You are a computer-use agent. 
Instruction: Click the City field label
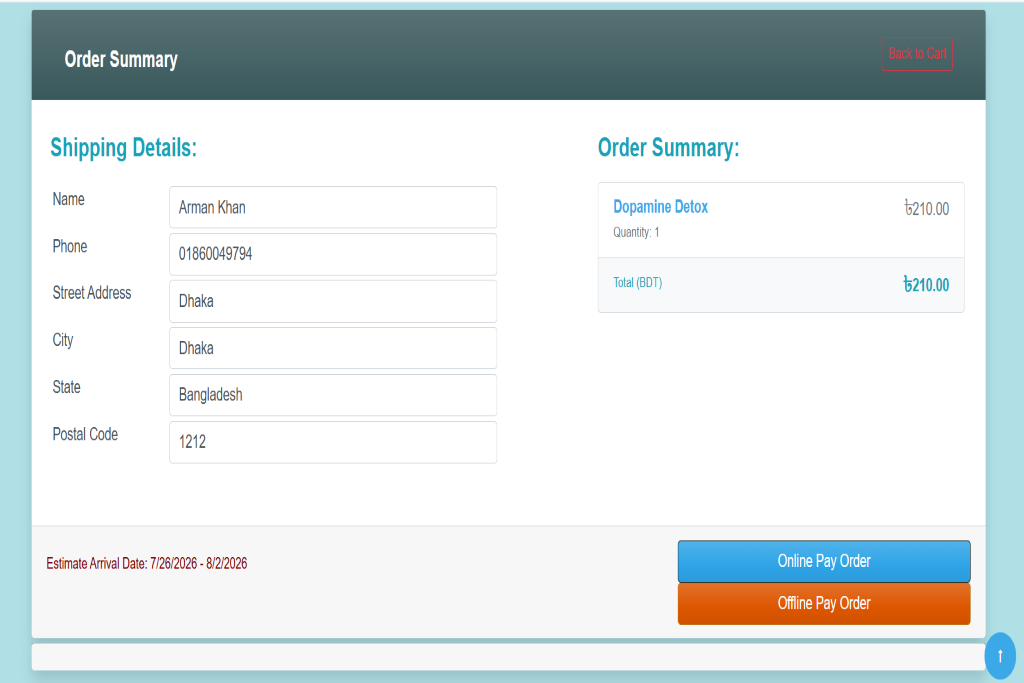pos(63,340)
